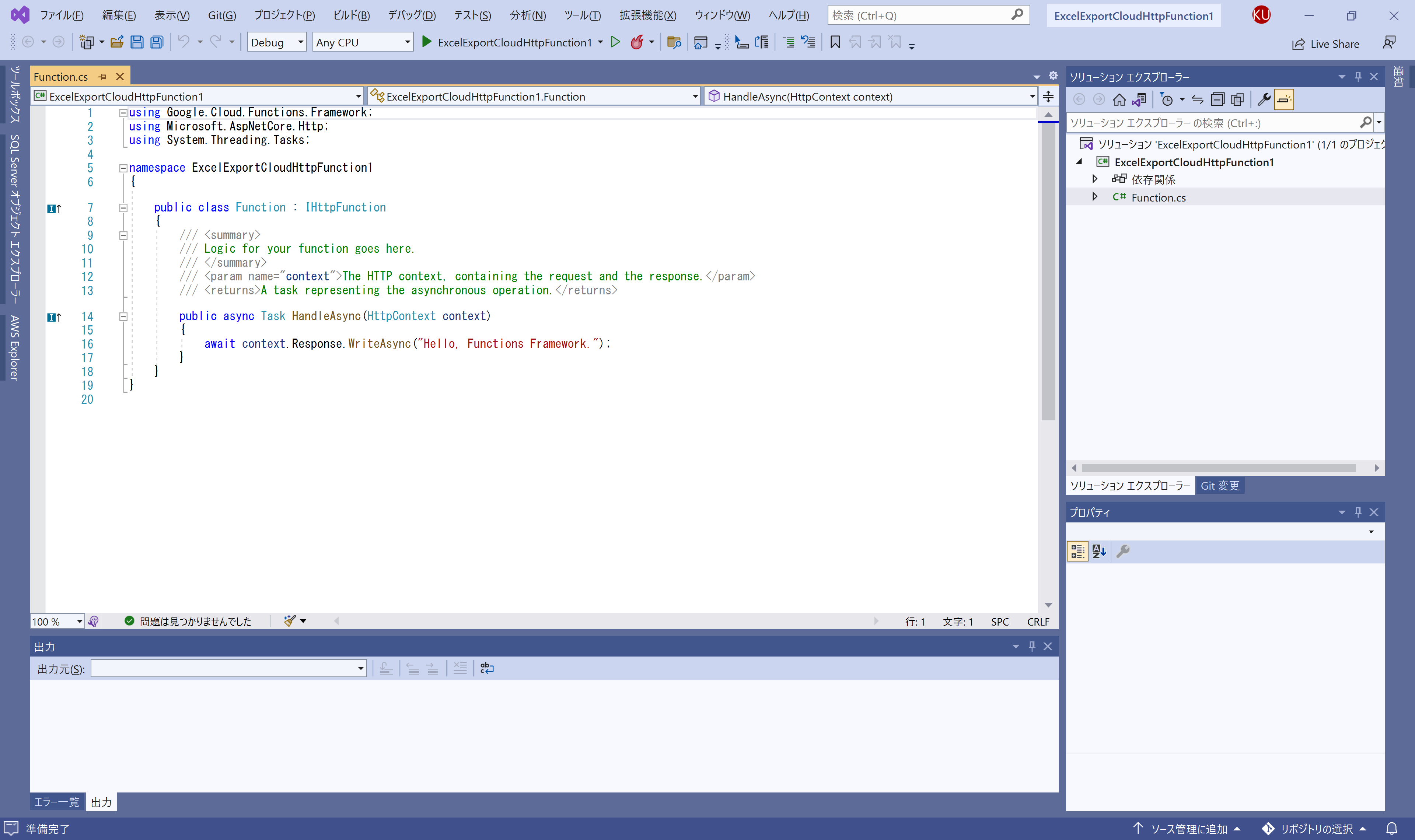Toggle pin on Function.cs tab

pos(102,76)
